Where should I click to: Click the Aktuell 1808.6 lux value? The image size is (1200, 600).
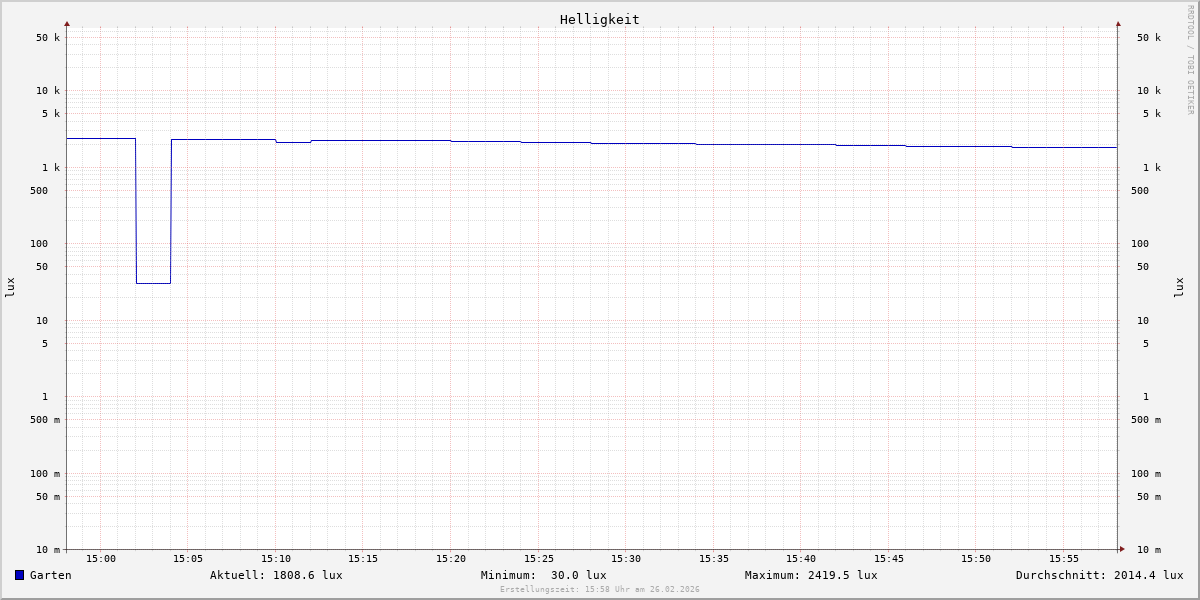point(276,575)
